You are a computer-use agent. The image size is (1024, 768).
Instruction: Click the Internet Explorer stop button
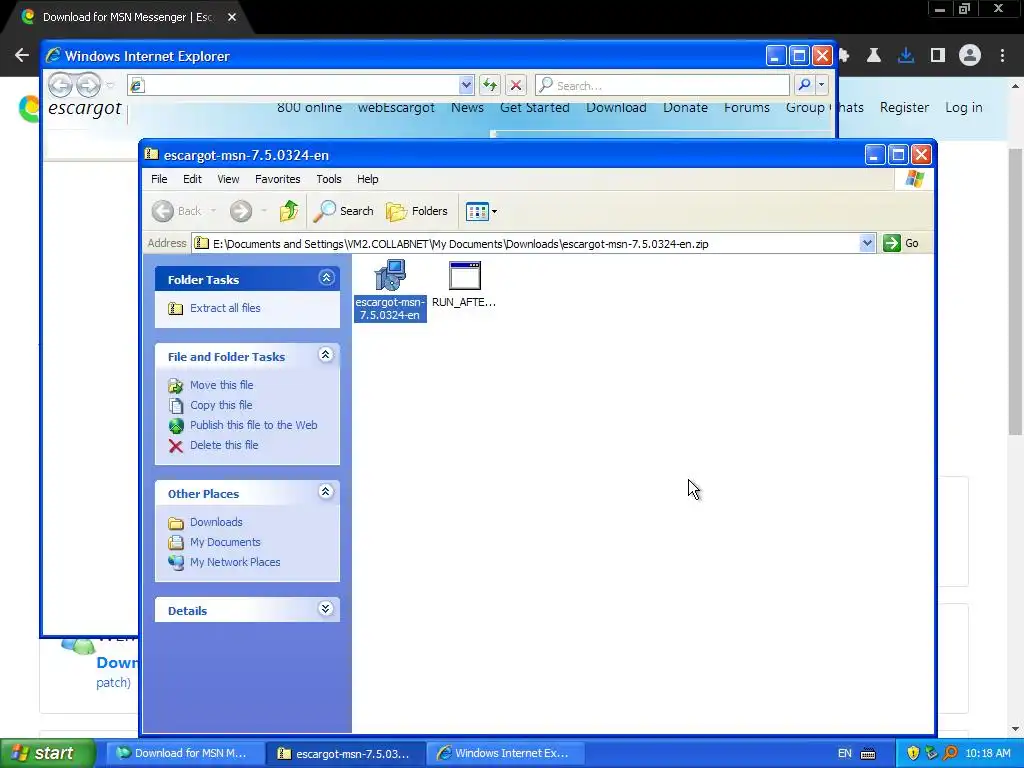515,85
